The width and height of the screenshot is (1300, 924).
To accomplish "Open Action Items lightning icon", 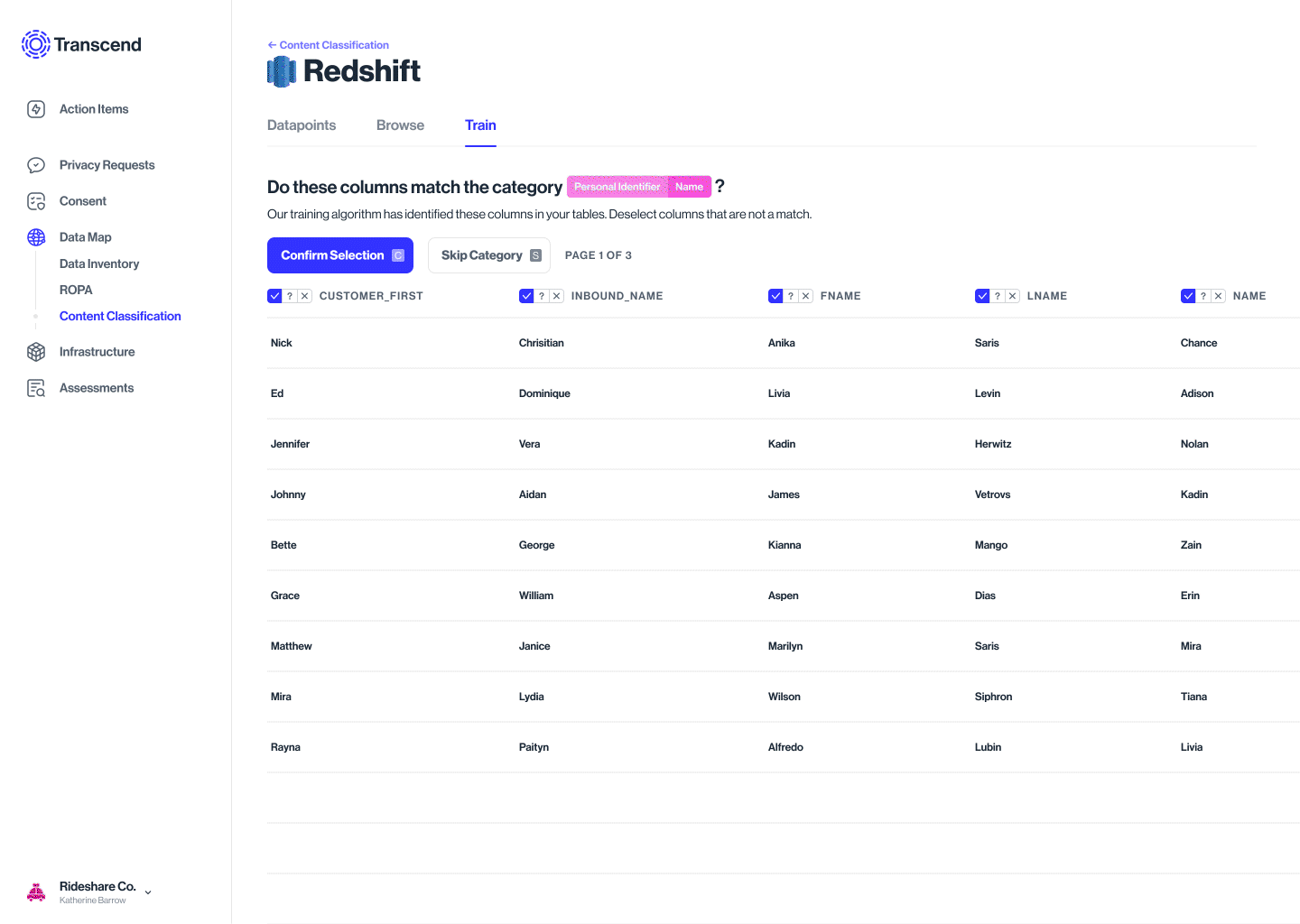I will pos(36,109).
